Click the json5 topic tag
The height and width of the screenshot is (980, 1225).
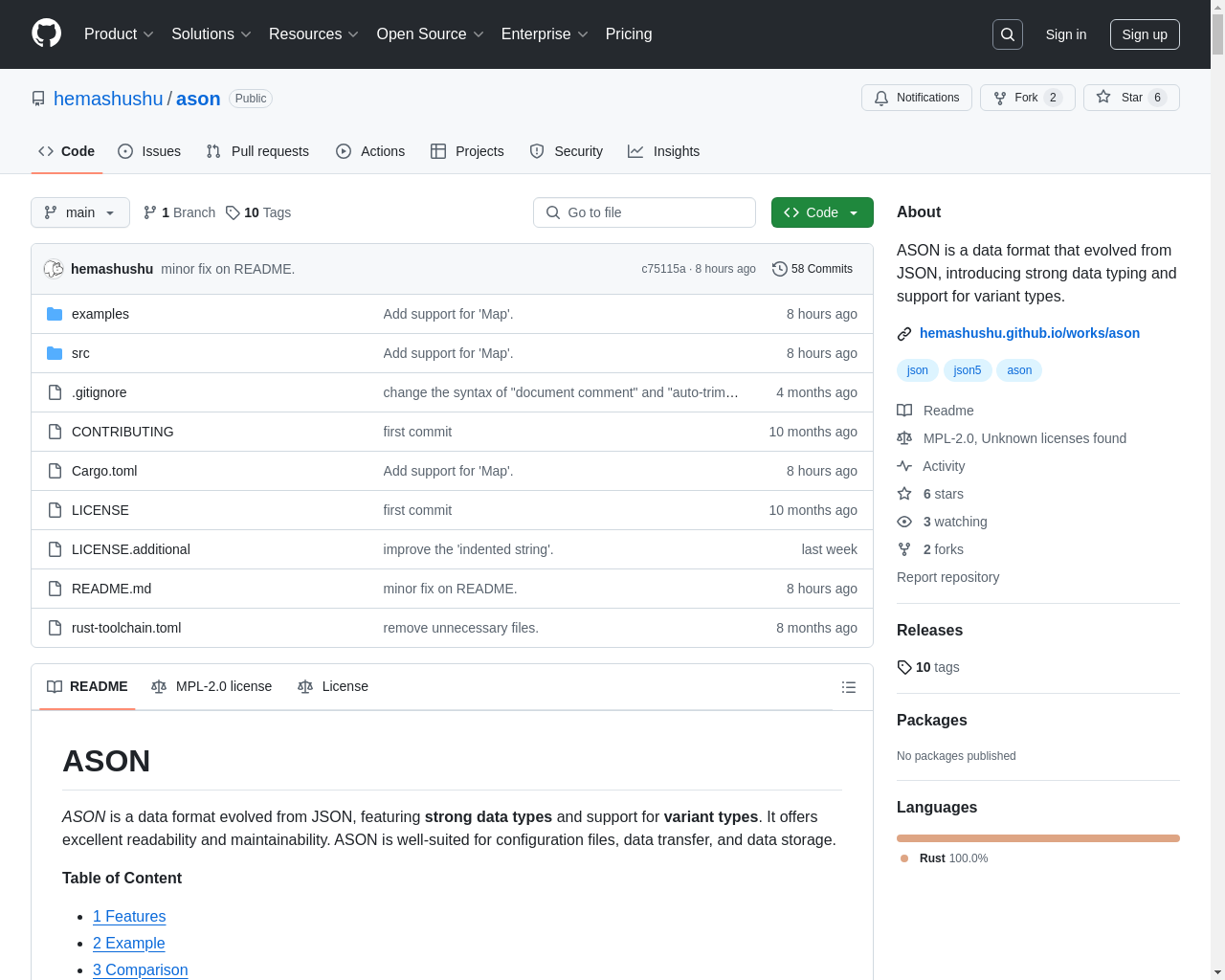click(968, 370)
